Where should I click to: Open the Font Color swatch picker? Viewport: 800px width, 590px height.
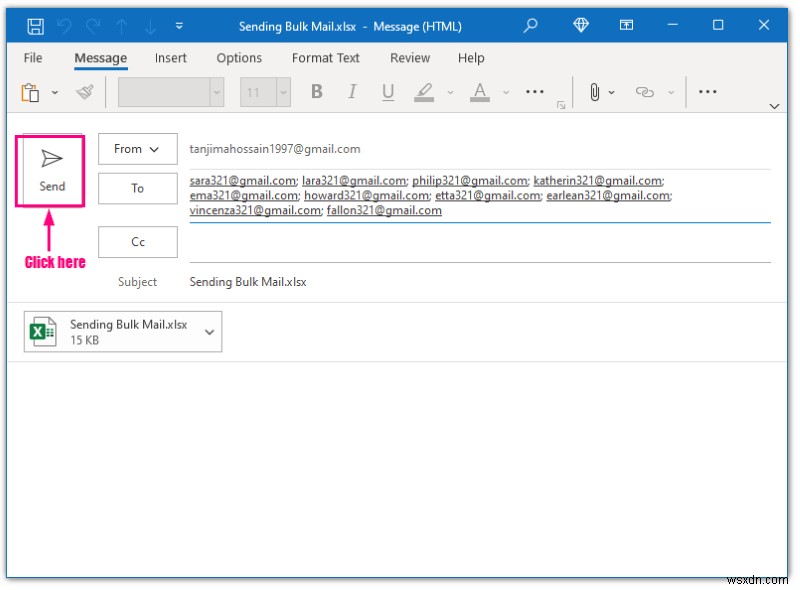pyautogui.click(x=479, y=92)
